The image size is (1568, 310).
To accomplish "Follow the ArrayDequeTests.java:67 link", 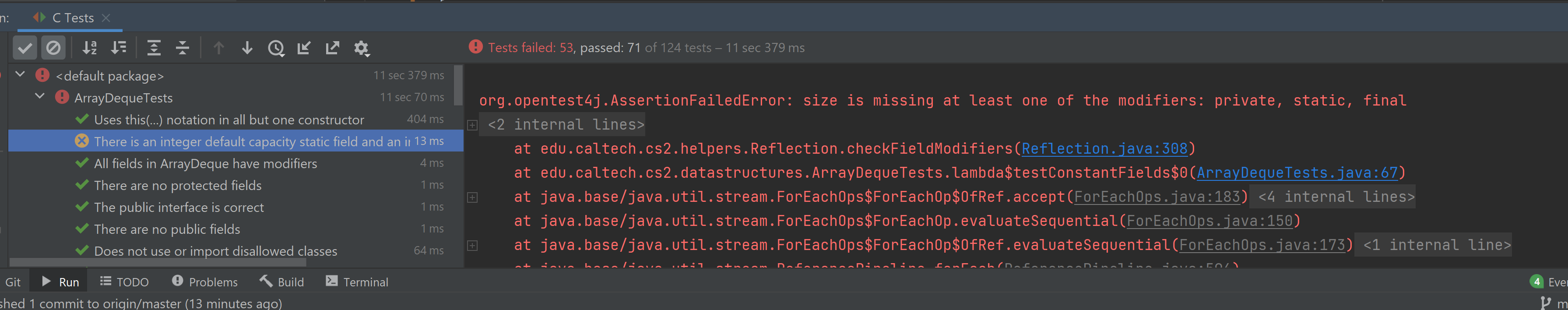I will click(1297, 173).
